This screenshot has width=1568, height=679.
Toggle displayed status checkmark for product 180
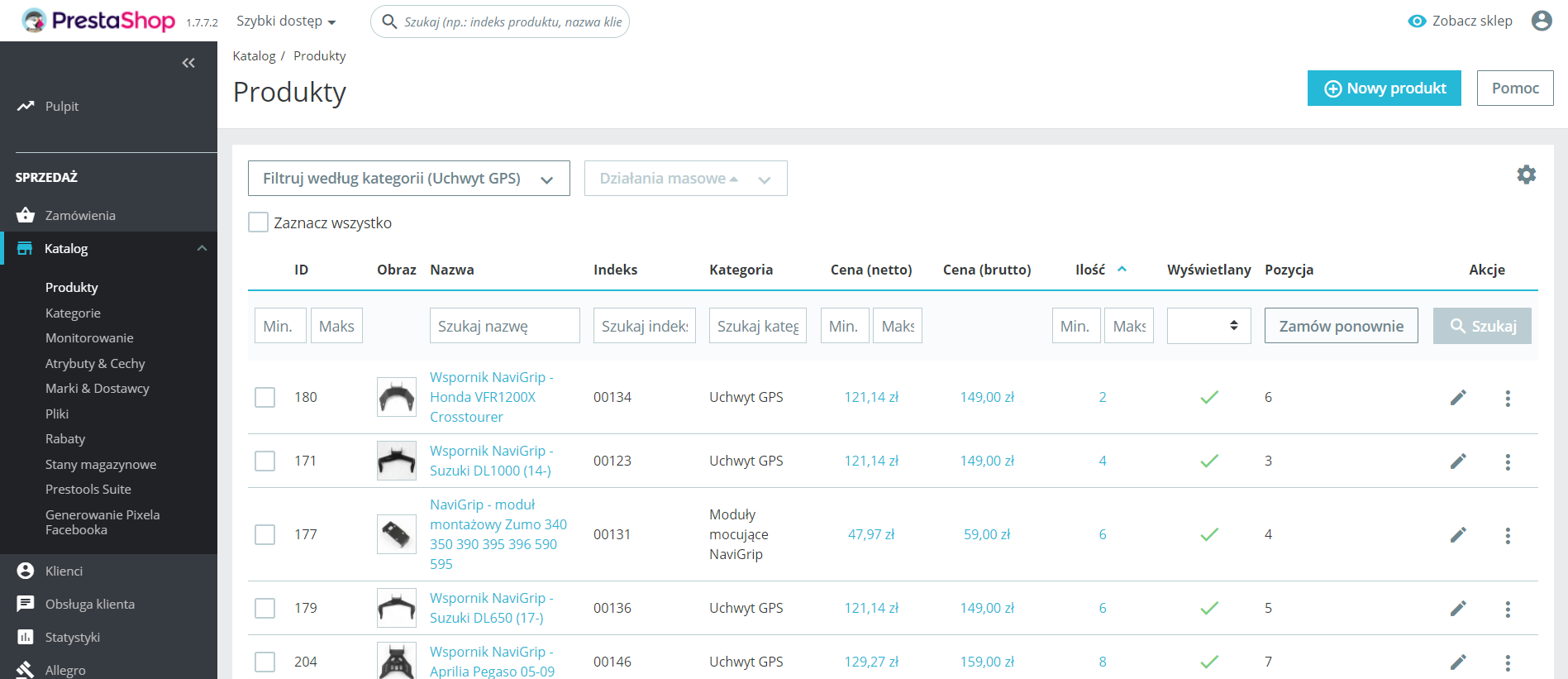1208,398
